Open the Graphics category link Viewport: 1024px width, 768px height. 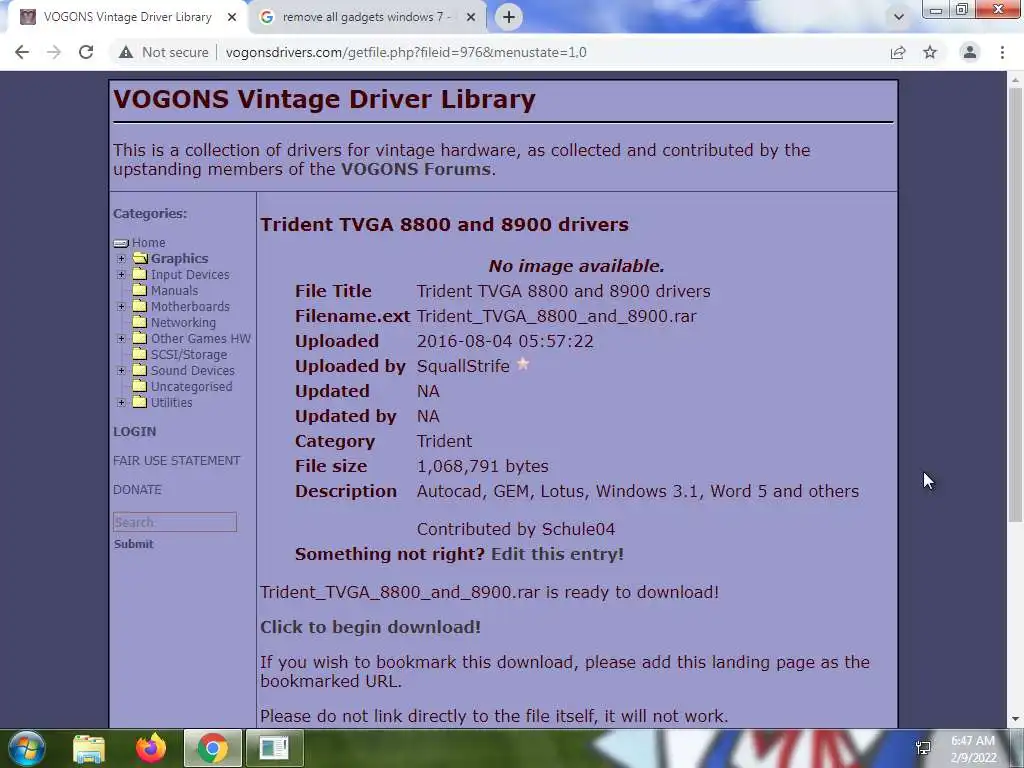click(x=180, y=259)
